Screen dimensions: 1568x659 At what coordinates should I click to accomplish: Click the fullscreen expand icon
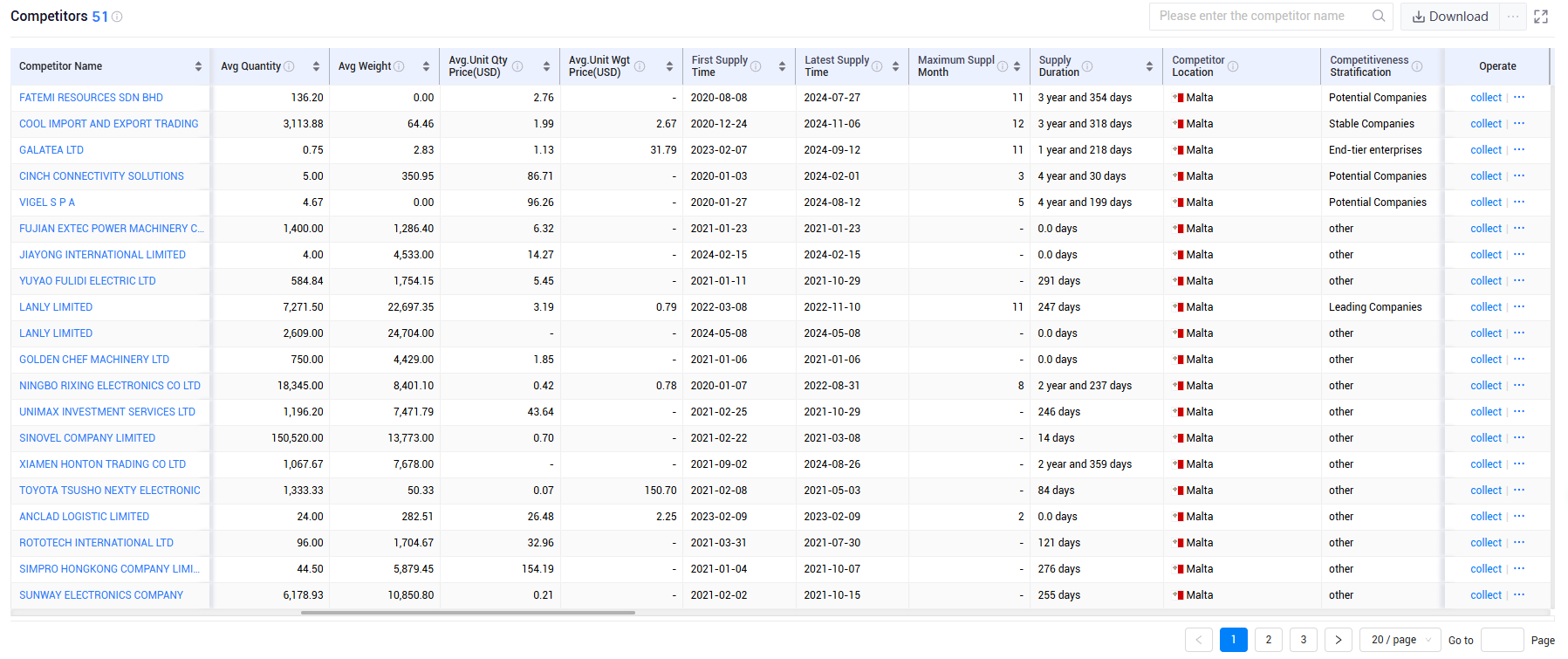point(1541,17)
